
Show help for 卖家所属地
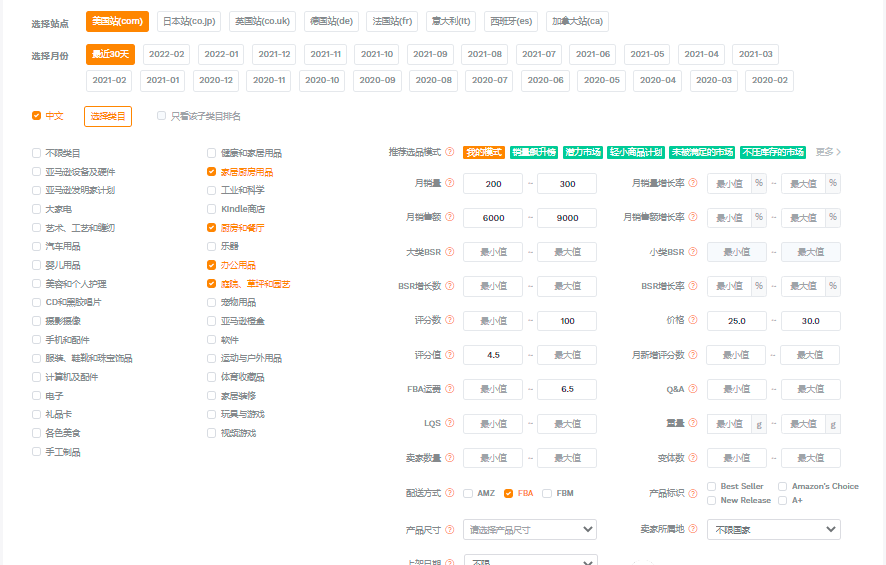click(693, 529)
